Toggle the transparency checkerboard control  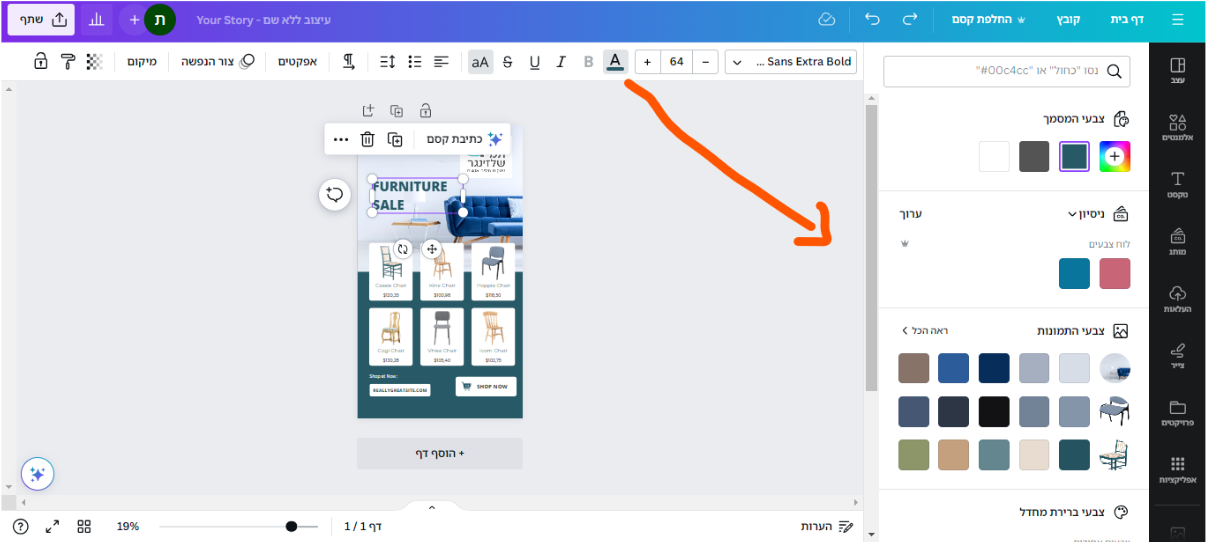pos(94,62)
